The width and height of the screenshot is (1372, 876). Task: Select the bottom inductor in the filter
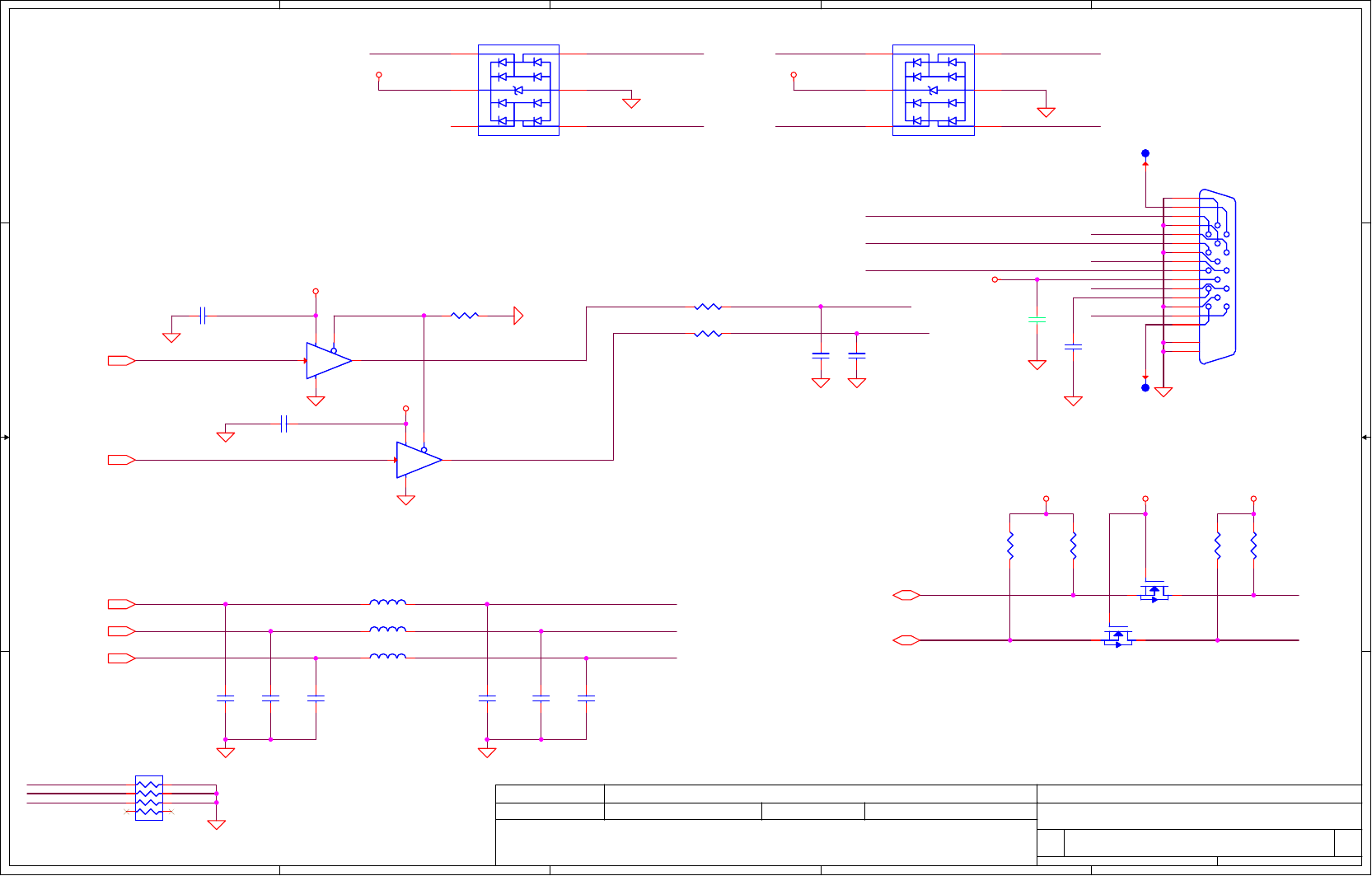[387, 657]
